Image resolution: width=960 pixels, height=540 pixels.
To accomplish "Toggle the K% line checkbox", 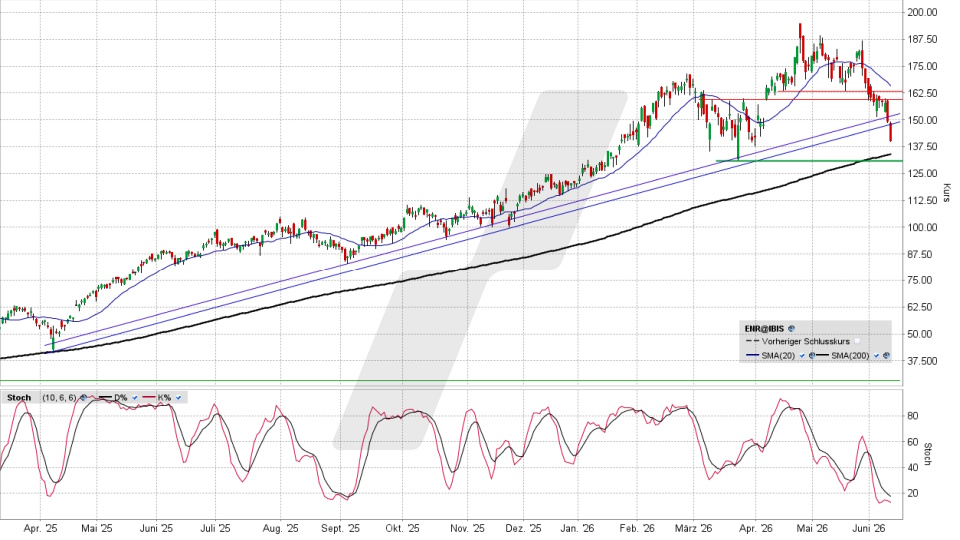I will (x=178, y=397).
